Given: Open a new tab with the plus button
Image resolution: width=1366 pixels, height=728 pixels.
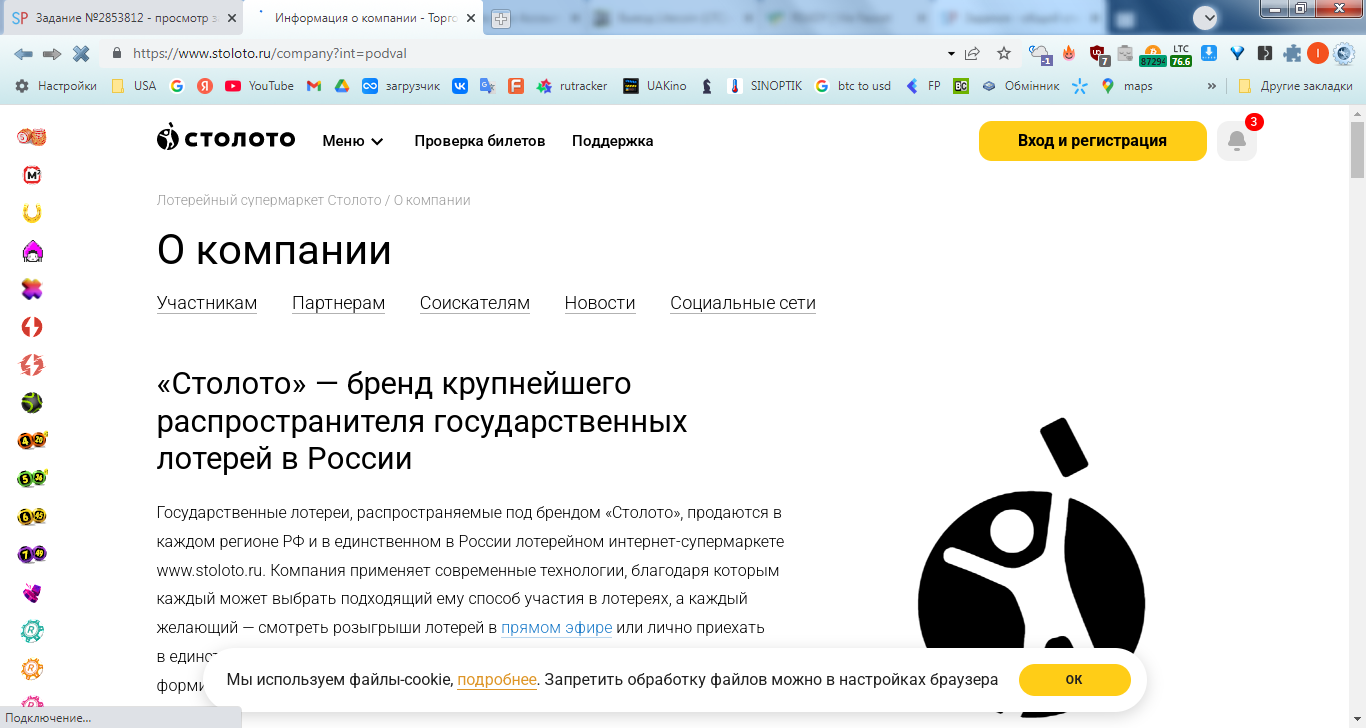Looking at the screenshot, I should [501, 18].
